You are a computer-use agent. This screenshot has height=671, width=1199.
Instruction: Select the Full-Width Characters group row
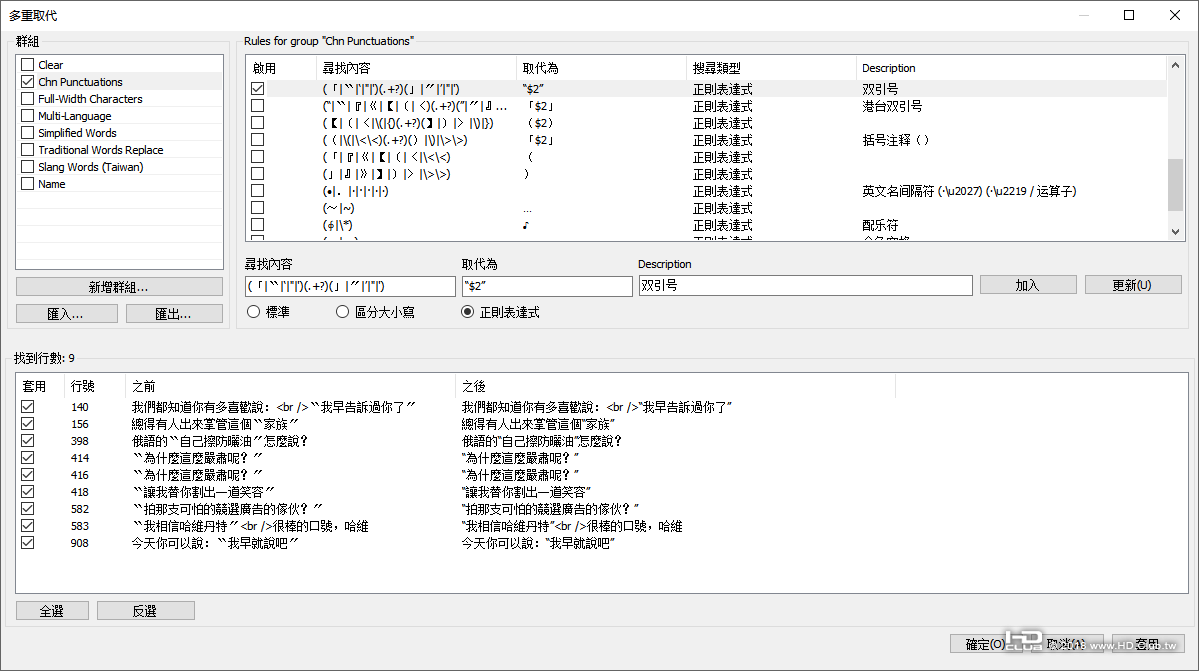[x=119, y=99]
